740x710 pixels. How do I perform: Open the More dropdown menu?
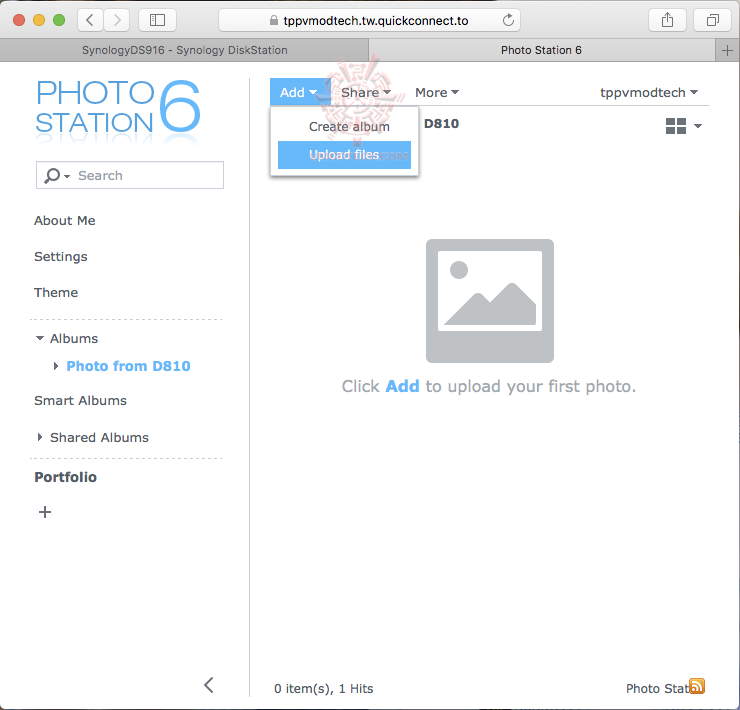click(437, 93)
